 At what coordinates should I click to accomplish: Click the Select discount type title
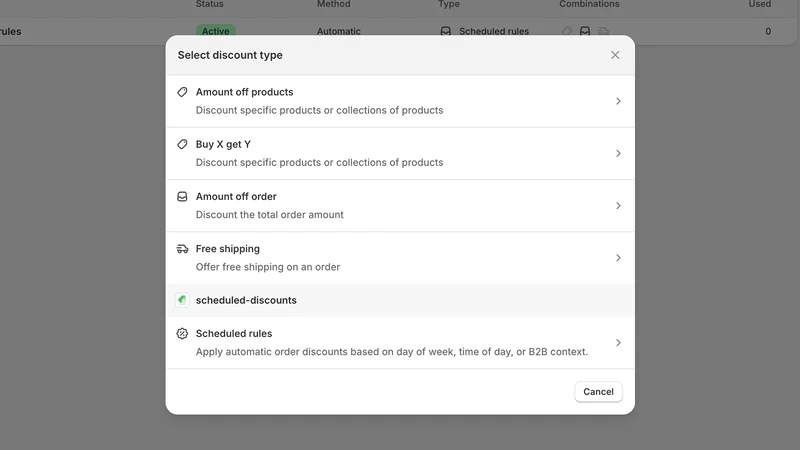[x=230, y=55]
